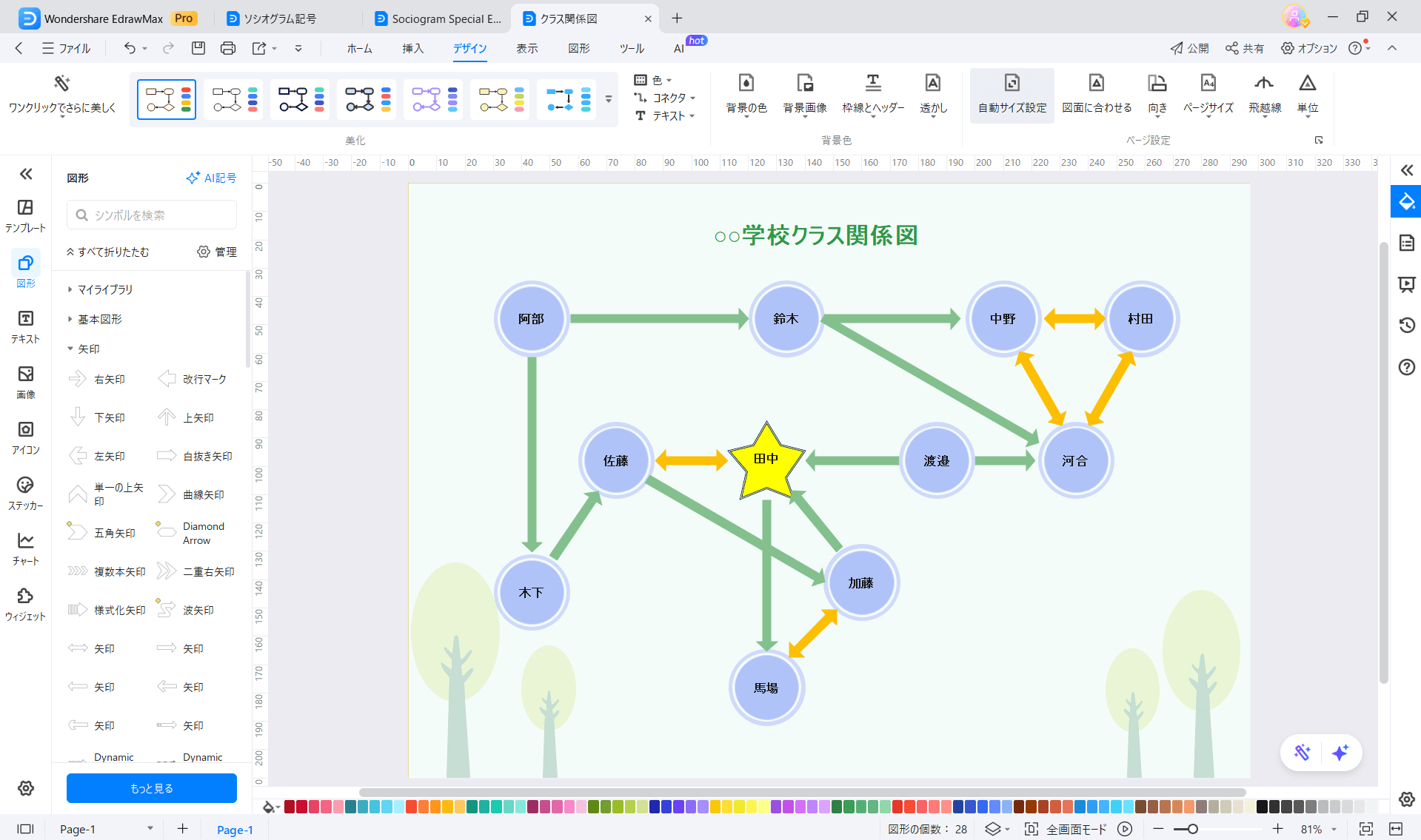The height and width of the screenshot is (840, 1421).
Task: Open the page size tool
Action: coord(1208,95)
